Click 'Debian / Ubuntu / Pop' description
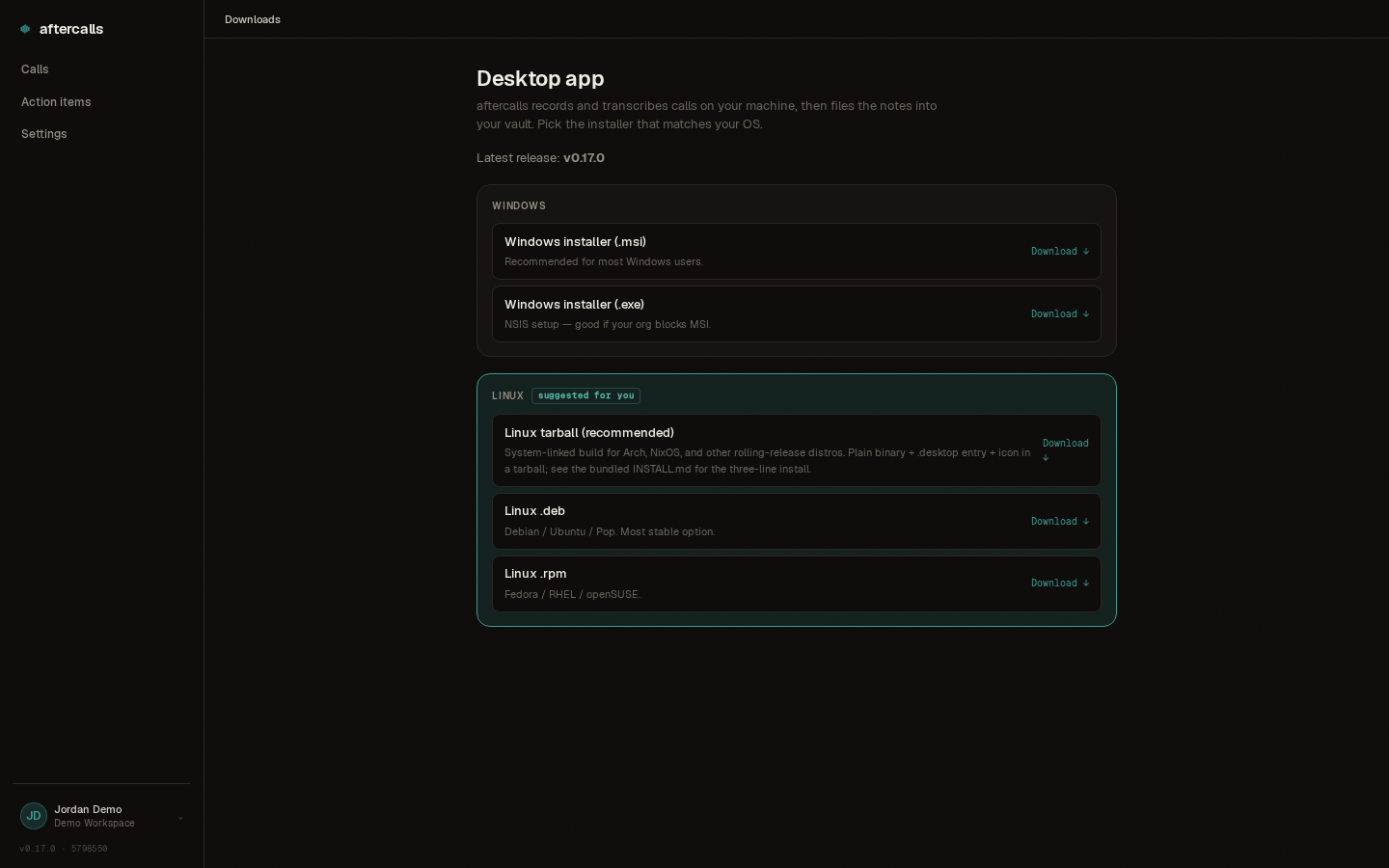Image resolution: width=1389 pixels, height=868 pixels. [610, 532]
